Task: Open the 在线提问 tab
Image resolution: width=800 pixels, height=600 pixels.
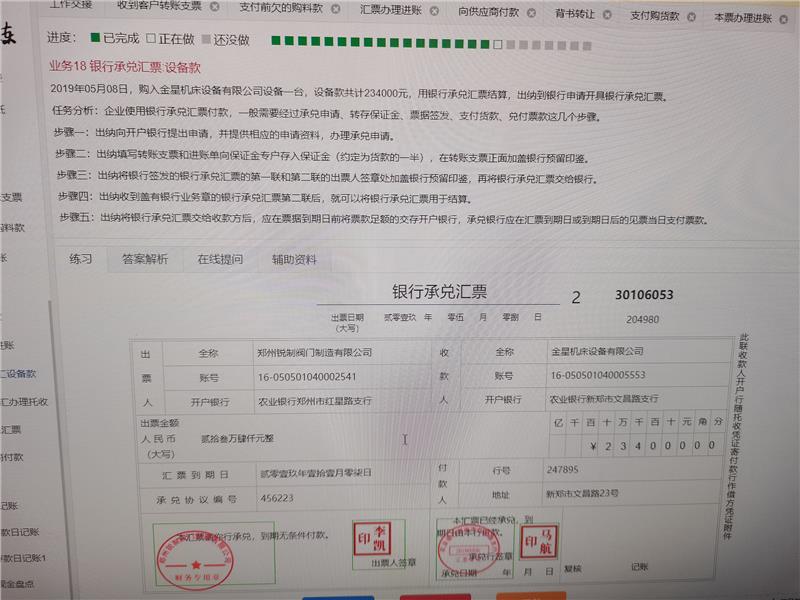Action: point(219,259)
